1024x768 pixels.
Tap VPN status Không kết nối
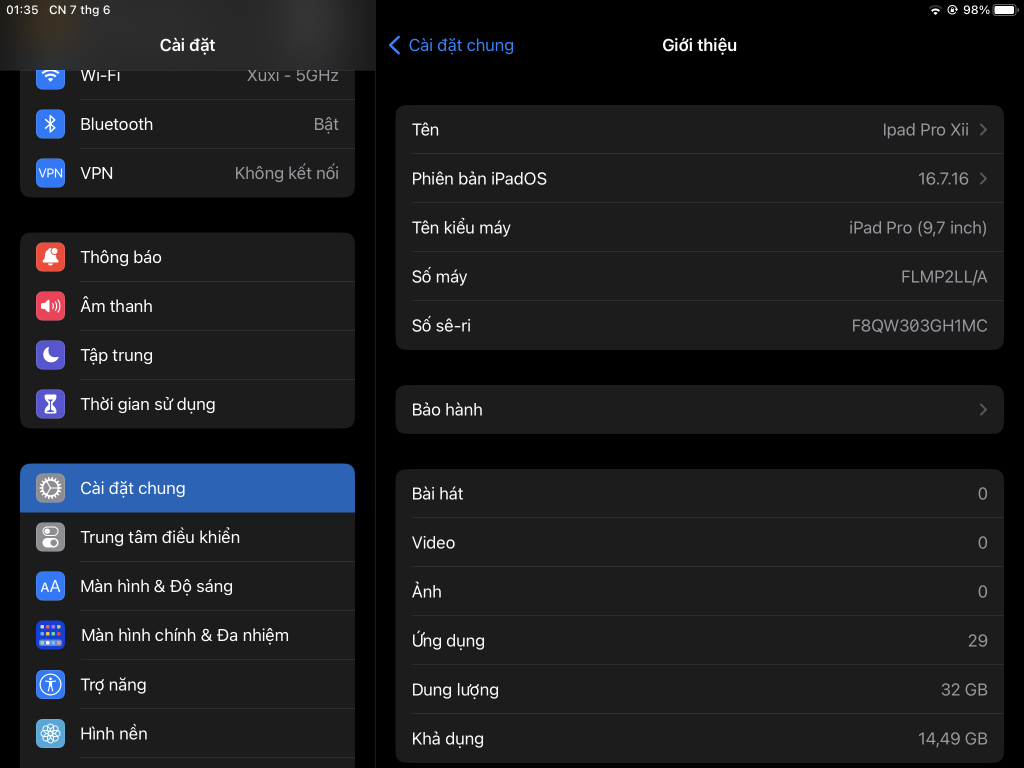287,173
